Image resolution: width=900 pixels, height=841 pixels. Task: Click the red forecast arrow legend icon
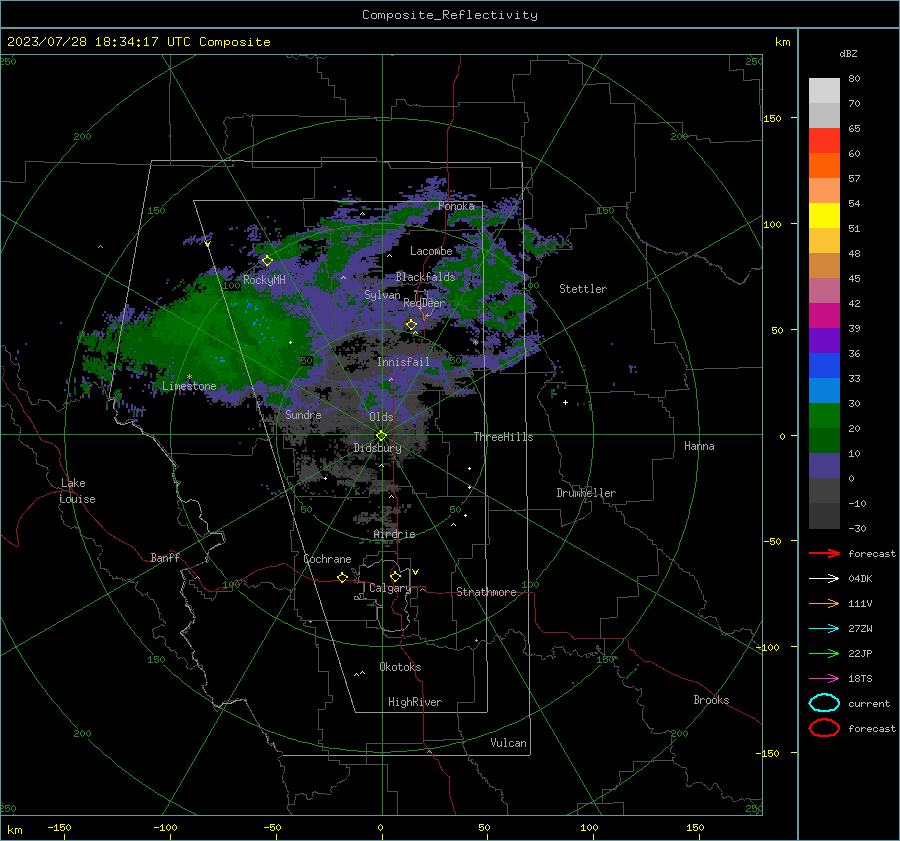tap(824, 553)
